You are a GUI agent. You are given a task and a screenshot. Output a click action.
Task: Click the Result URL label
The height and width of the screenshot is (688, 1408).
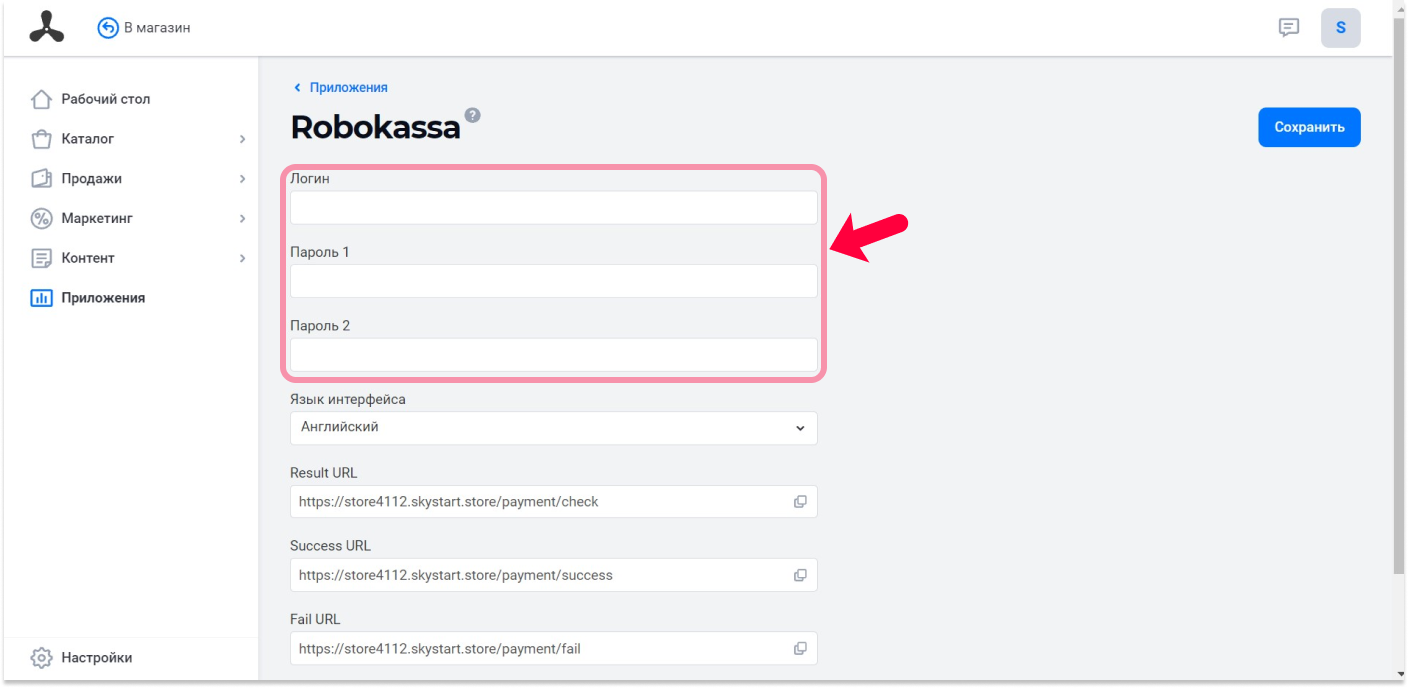pos(323,472)
